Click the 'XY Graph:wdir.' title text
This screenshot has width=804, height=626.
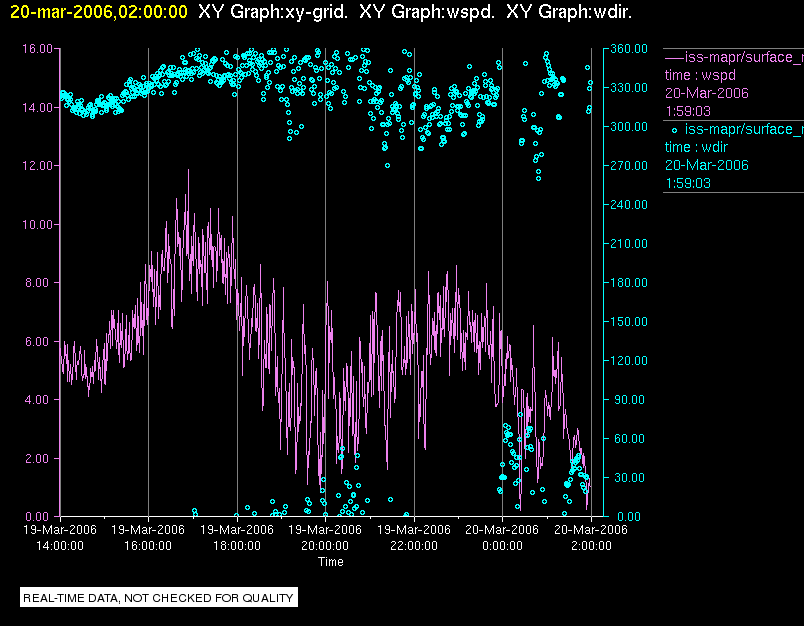[569, 12]
